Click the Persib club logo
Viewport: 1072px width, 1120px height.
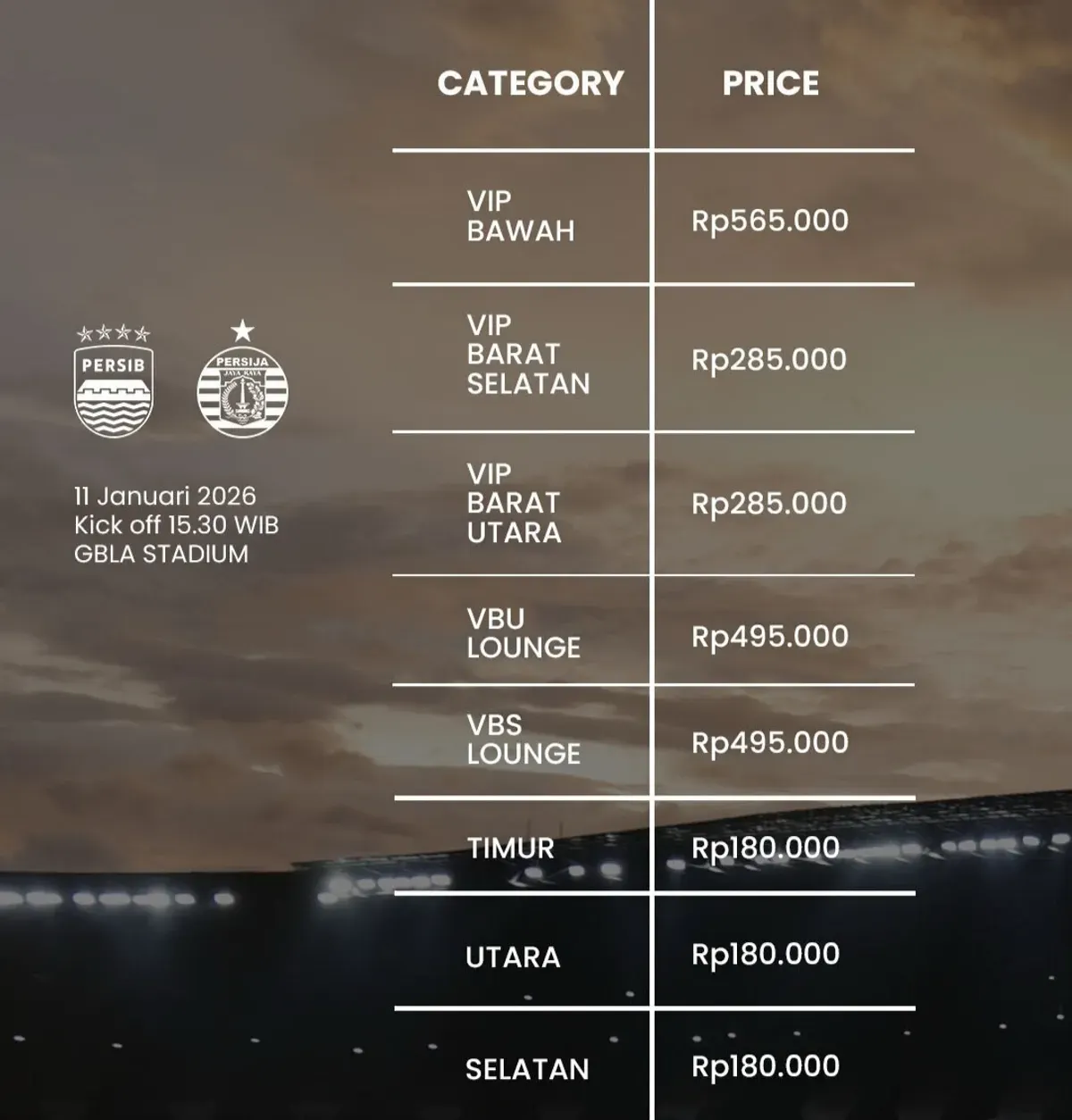tap(113, 391)
